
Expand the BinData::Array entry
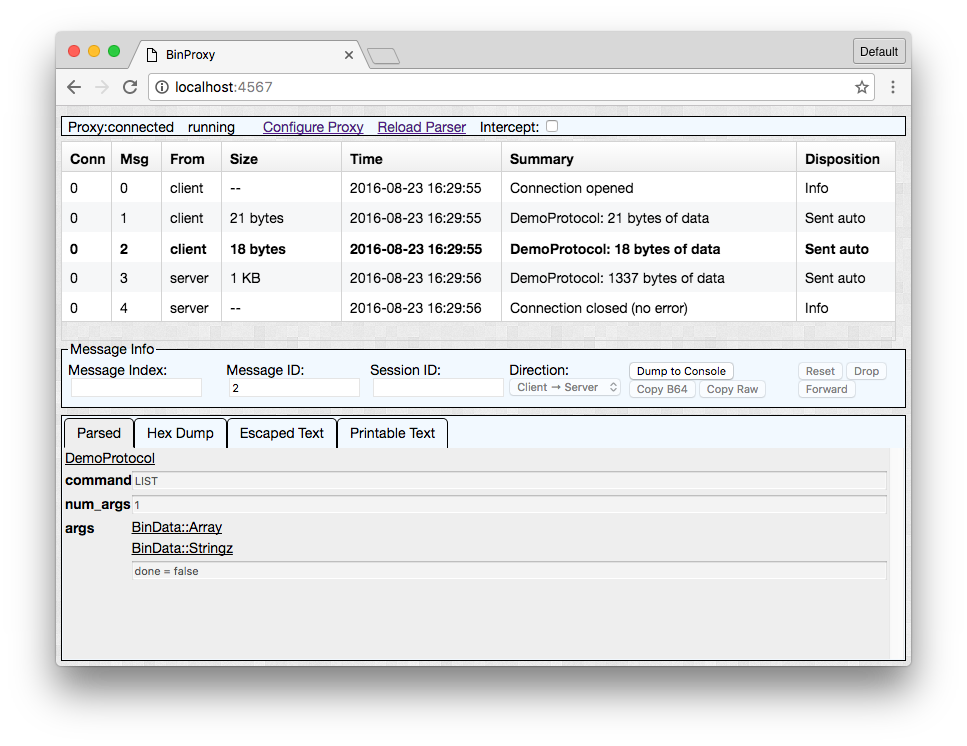click(176, 527)
